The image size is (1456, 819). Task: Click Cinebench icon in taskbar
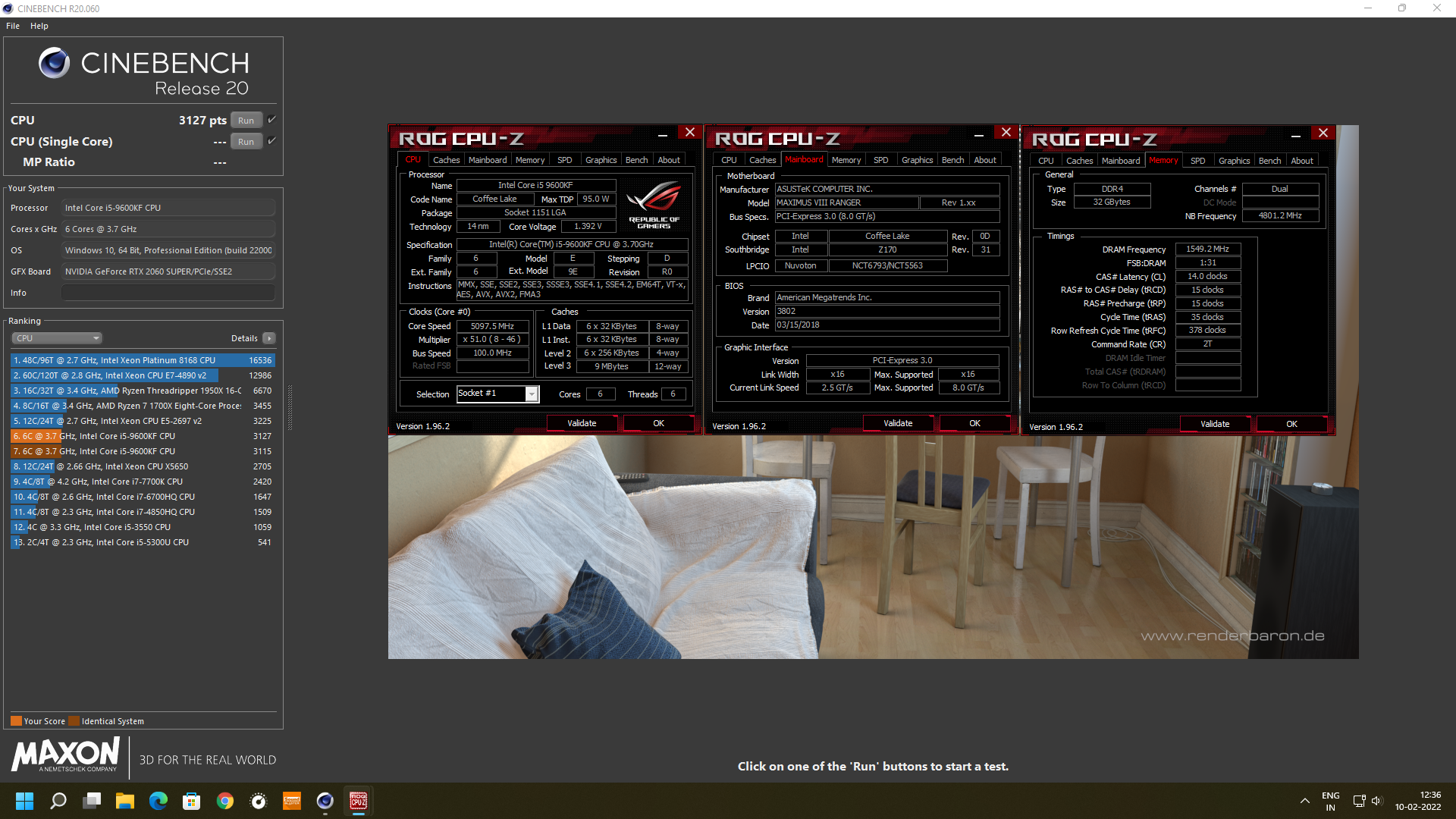point(325,801)
